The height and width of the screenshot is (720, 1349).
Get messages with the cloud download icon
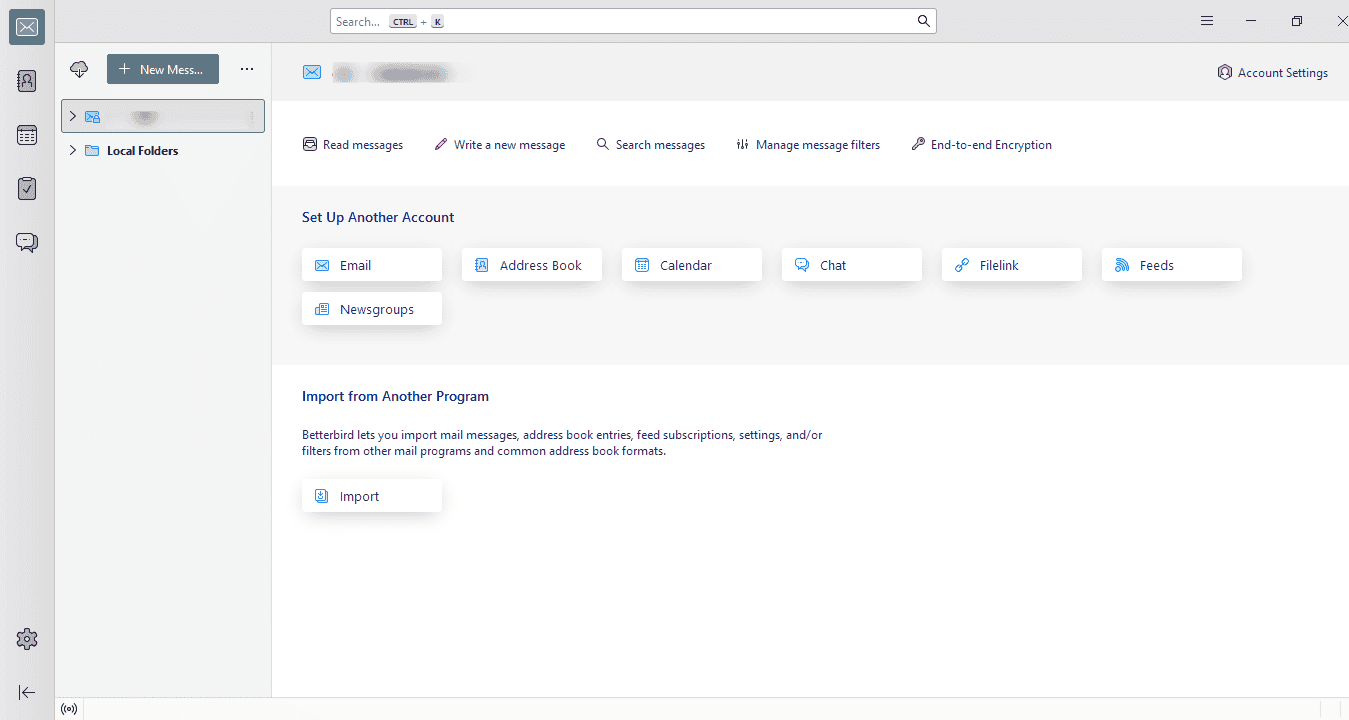click(79, 69)
